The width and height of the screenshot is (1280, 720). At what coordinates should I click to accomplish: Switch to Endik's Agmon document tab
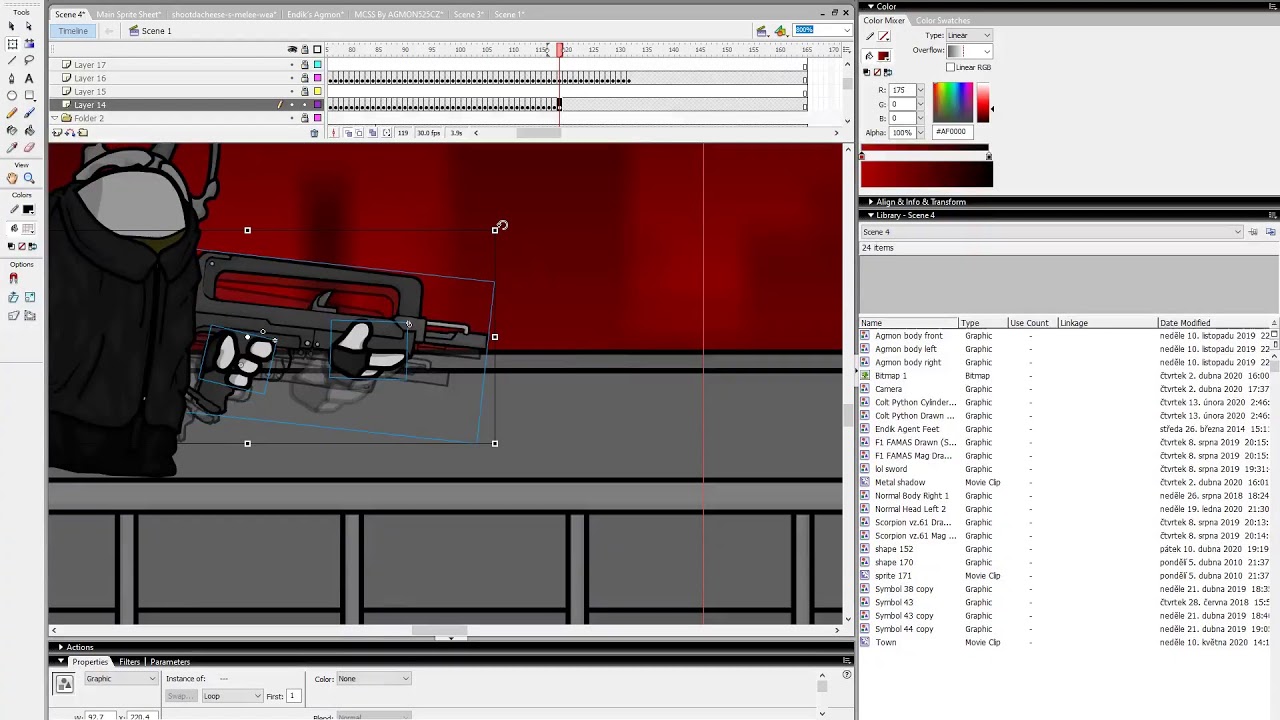315,15
